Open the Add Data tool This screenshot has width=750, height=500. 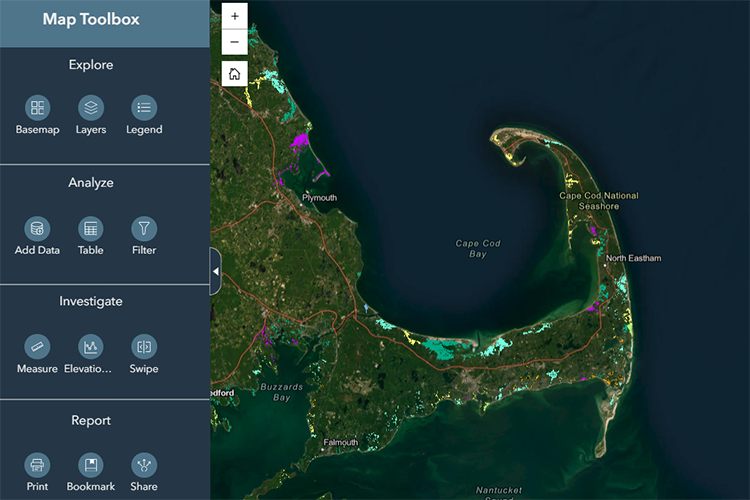(37, 229)
